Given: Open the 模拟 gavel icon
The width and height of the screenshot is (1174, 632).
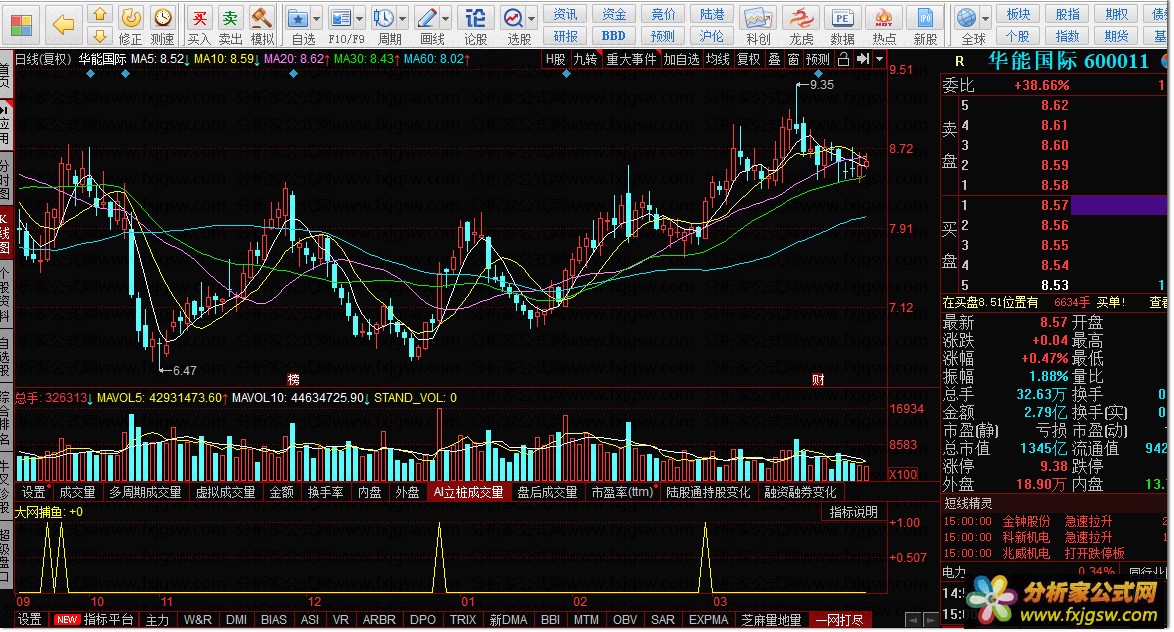Looking at the screenshot, I should point(261,18).
